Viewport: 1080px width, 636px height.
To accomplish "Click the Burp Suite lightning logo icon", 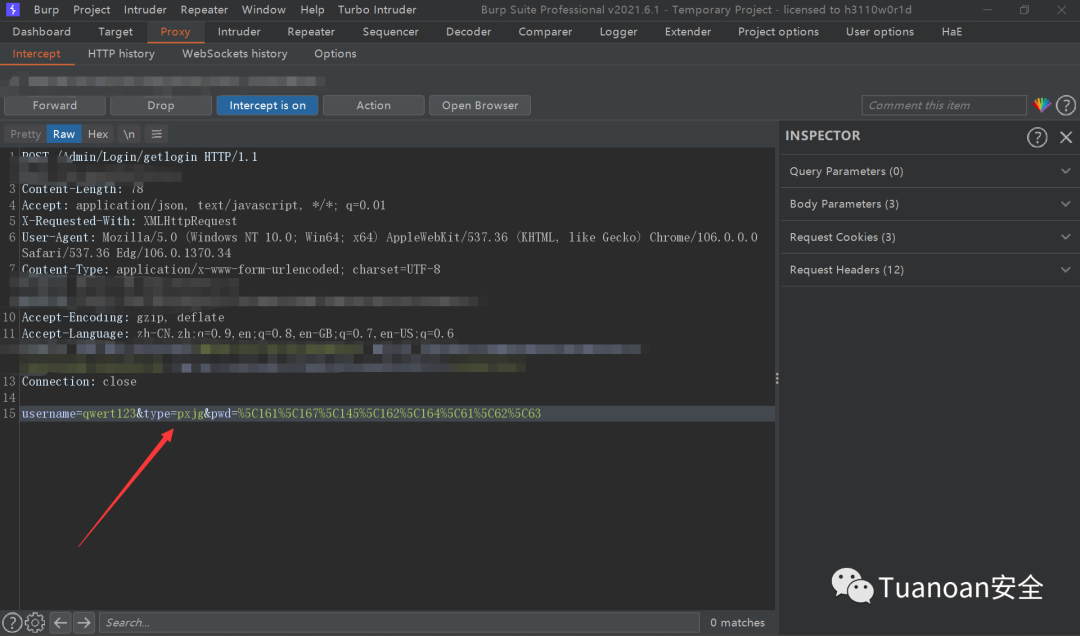I will point(12,10).
